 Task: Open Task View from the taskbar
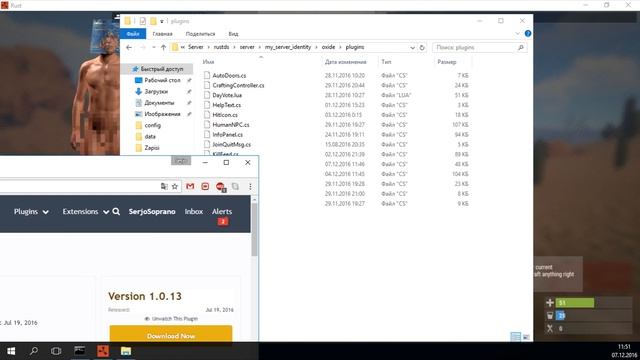56,351
